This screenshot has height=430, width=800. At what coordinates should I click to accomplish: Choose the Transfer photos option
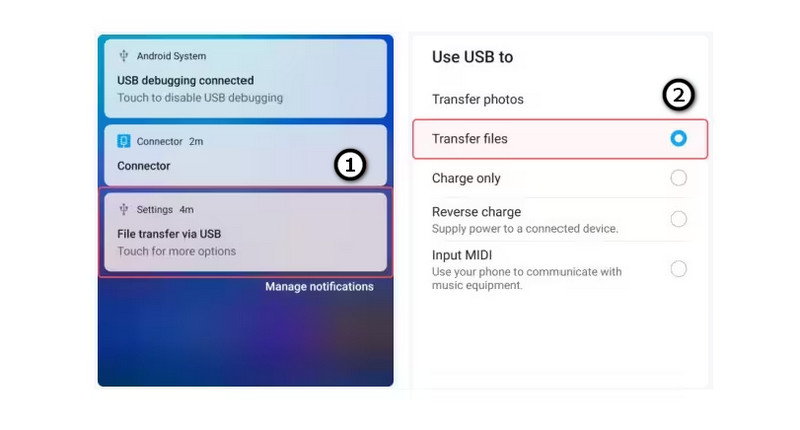tap(478, 99)
